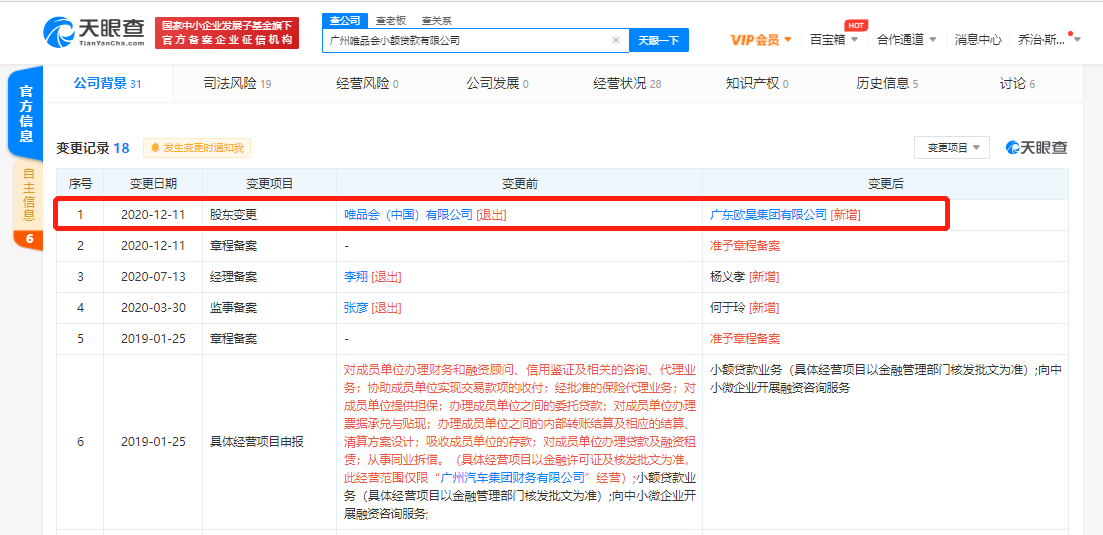The width and height of the screenshot is (1103, 535).
Task: Expand the 百宝箱 menu
Action: point(833,40)
